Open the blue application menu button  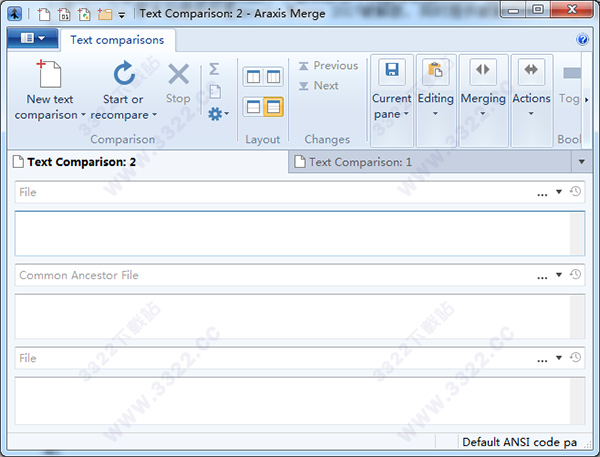point(33,38)
